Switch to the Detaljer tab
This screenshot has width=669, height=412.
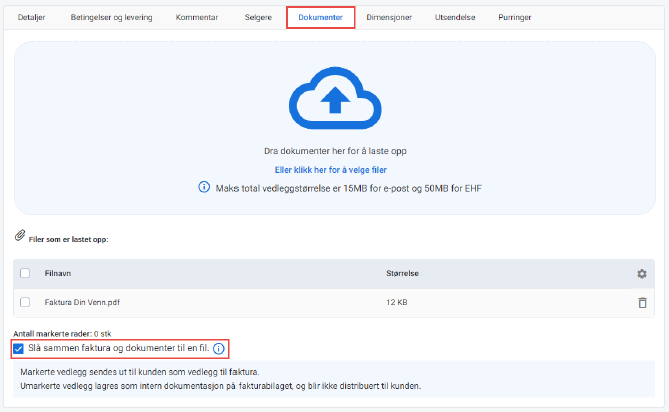(x=32, y=18)
